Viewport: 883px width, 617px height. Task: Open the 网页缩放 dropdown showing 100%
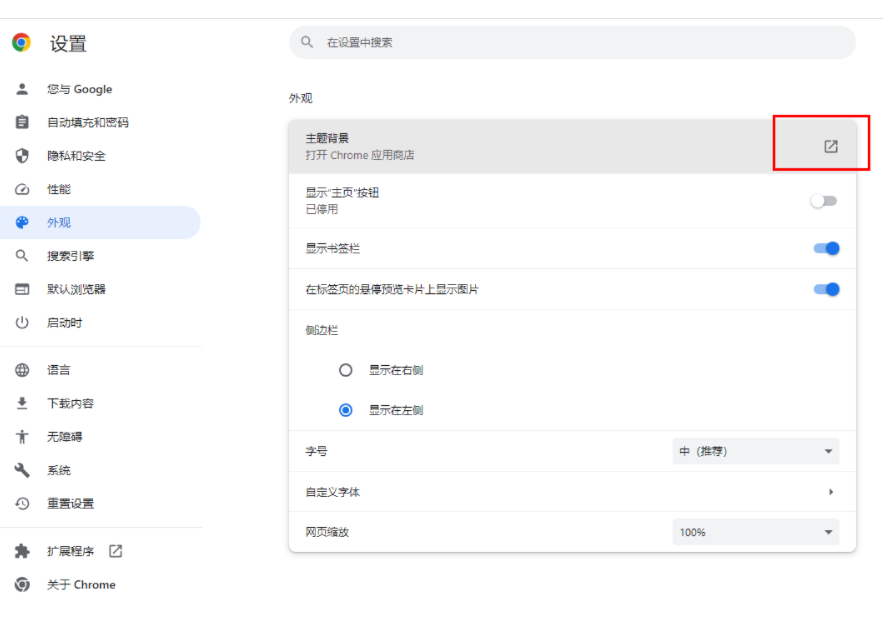(x=755, y=532)
